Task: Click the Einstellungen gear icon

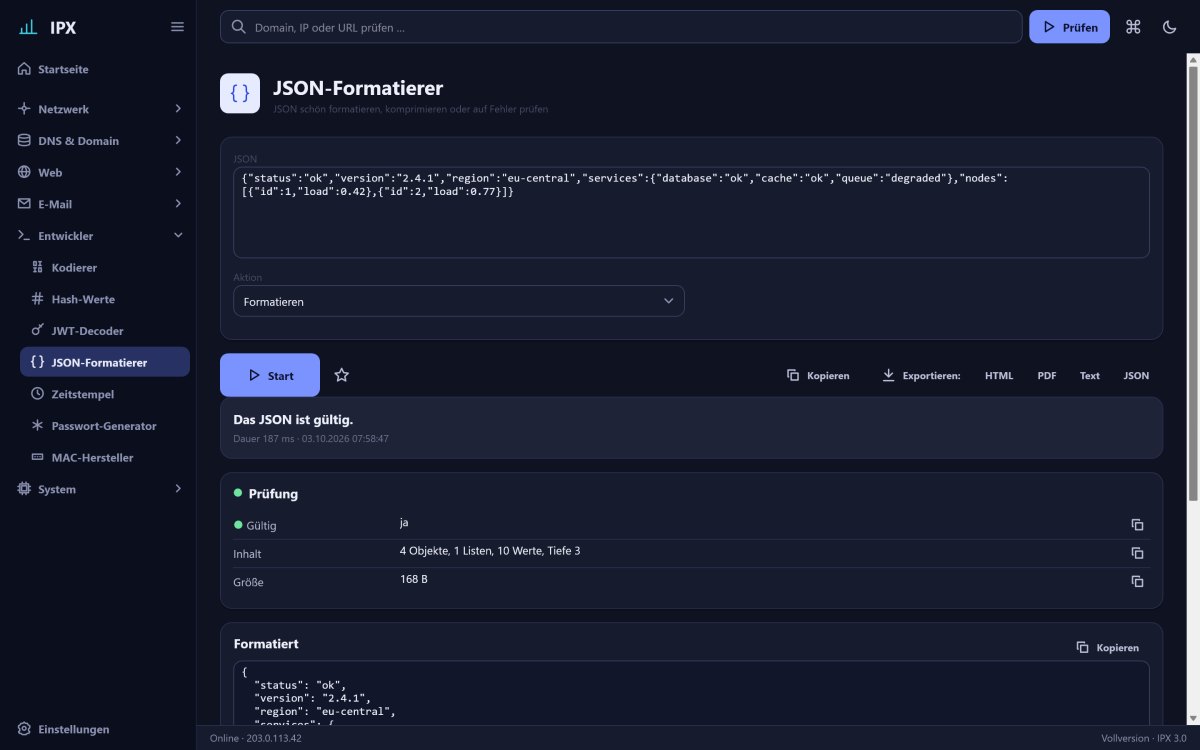Action: coord(24,729)
